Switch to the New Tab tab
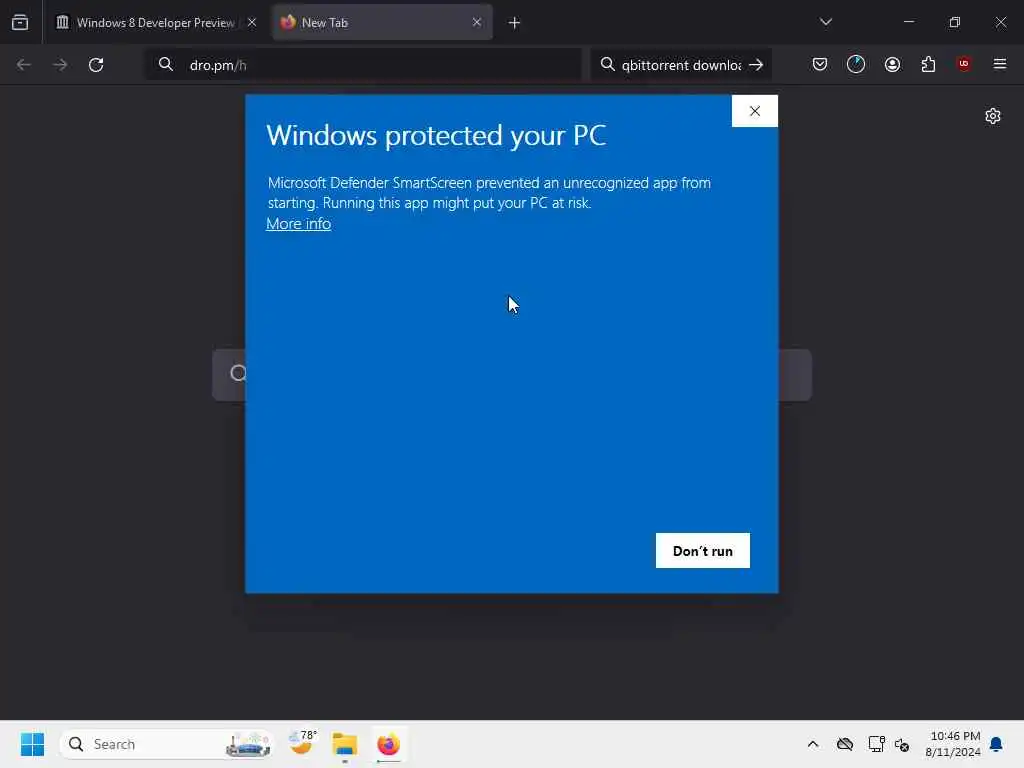Image resolution: width=1024 pixels, height=768 pixels. [x=382, y=22]
